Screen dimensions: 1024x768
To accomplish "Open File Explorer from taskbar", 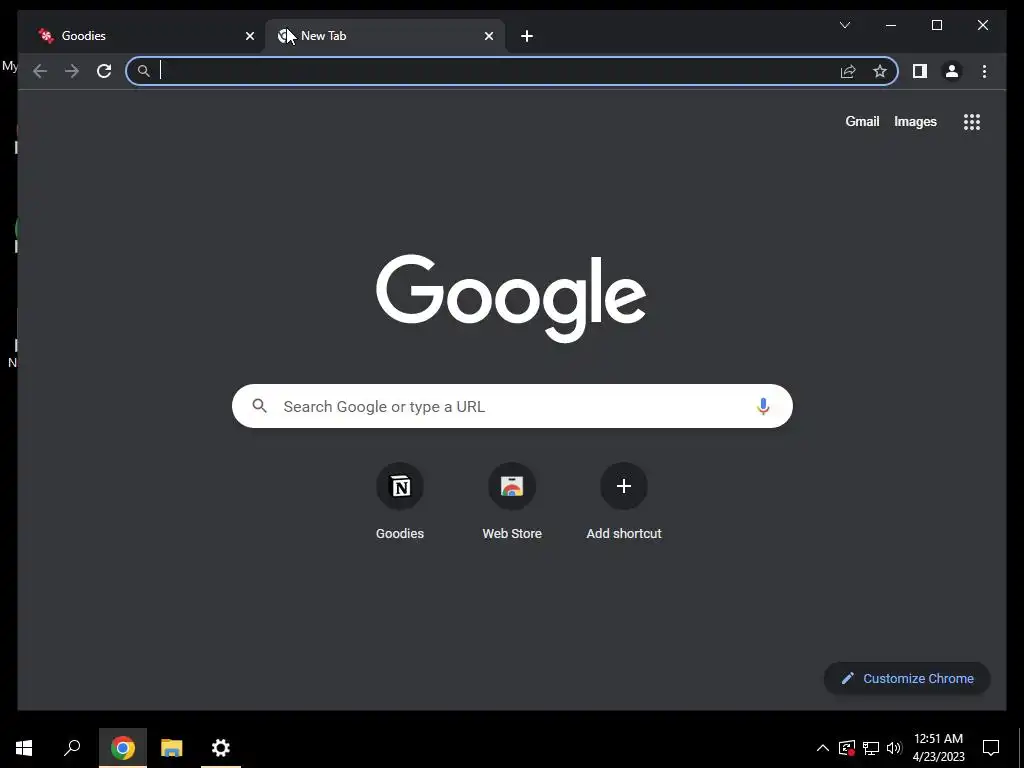I will (x=172, y=748).
